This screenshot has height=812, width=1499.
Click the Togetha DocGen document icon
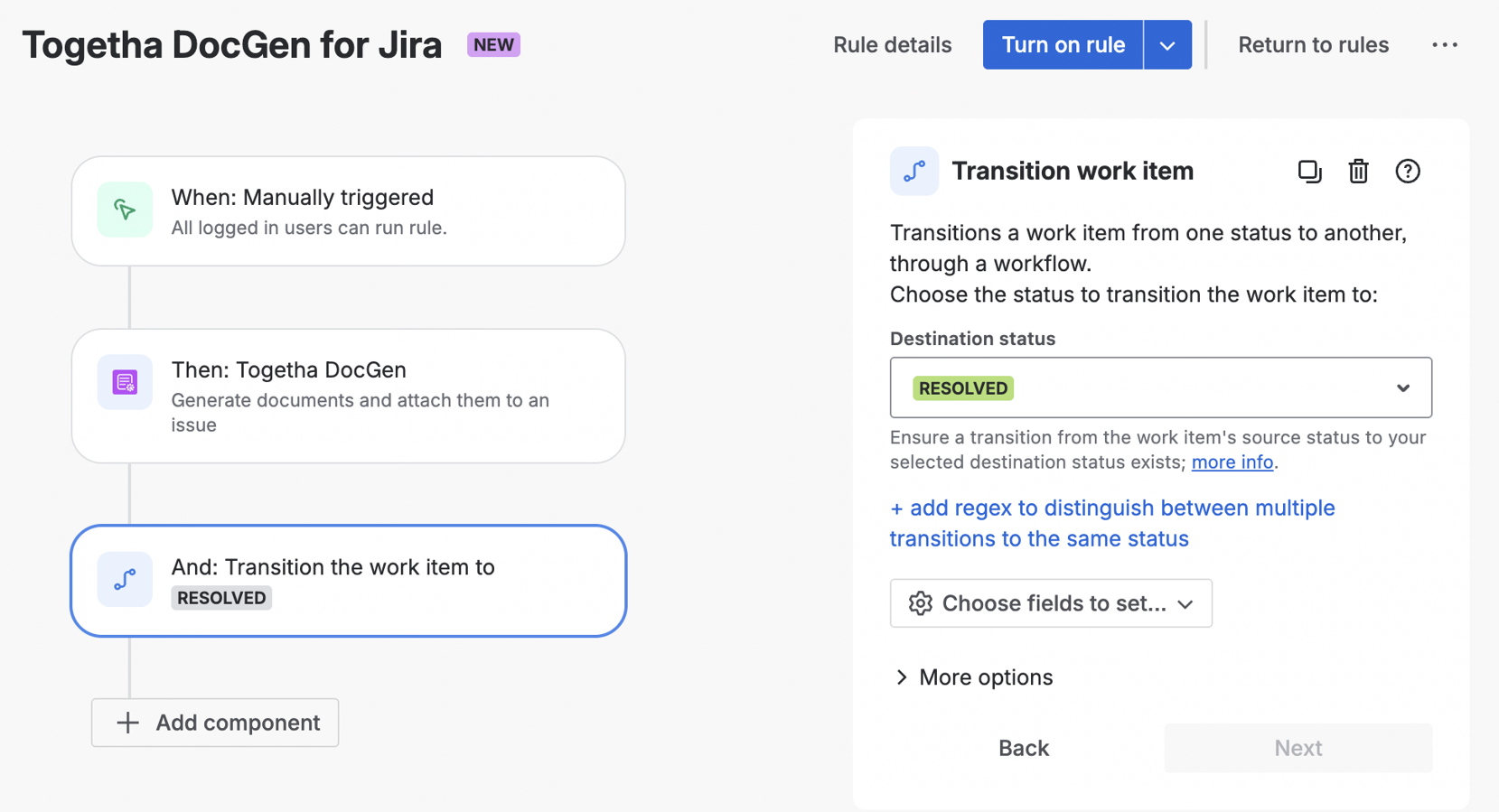tap(125, 382)
